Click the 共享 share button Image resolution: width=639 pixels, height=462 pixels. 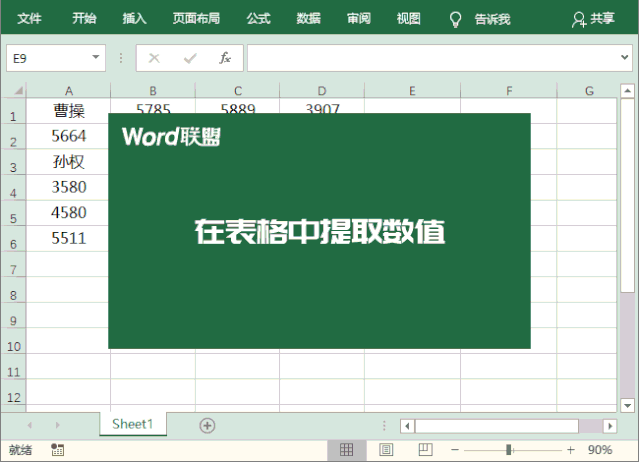tap(593, 19)
